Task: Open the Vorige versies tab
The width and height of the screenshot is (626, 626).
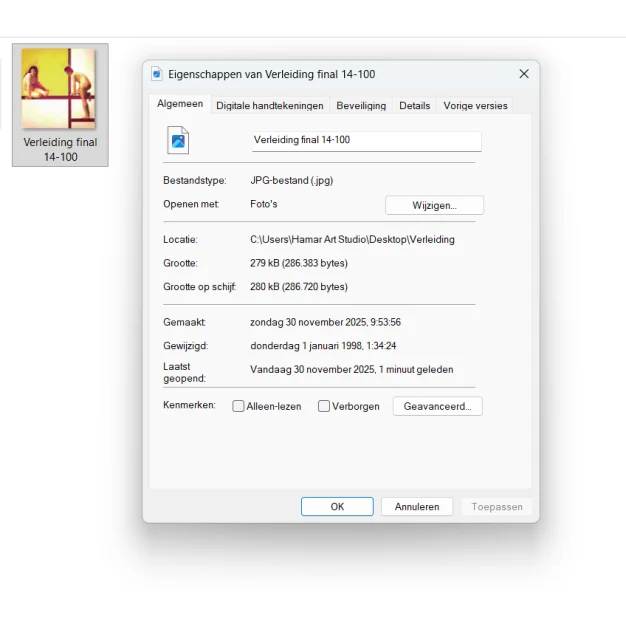Action: [x=476, y=105]
